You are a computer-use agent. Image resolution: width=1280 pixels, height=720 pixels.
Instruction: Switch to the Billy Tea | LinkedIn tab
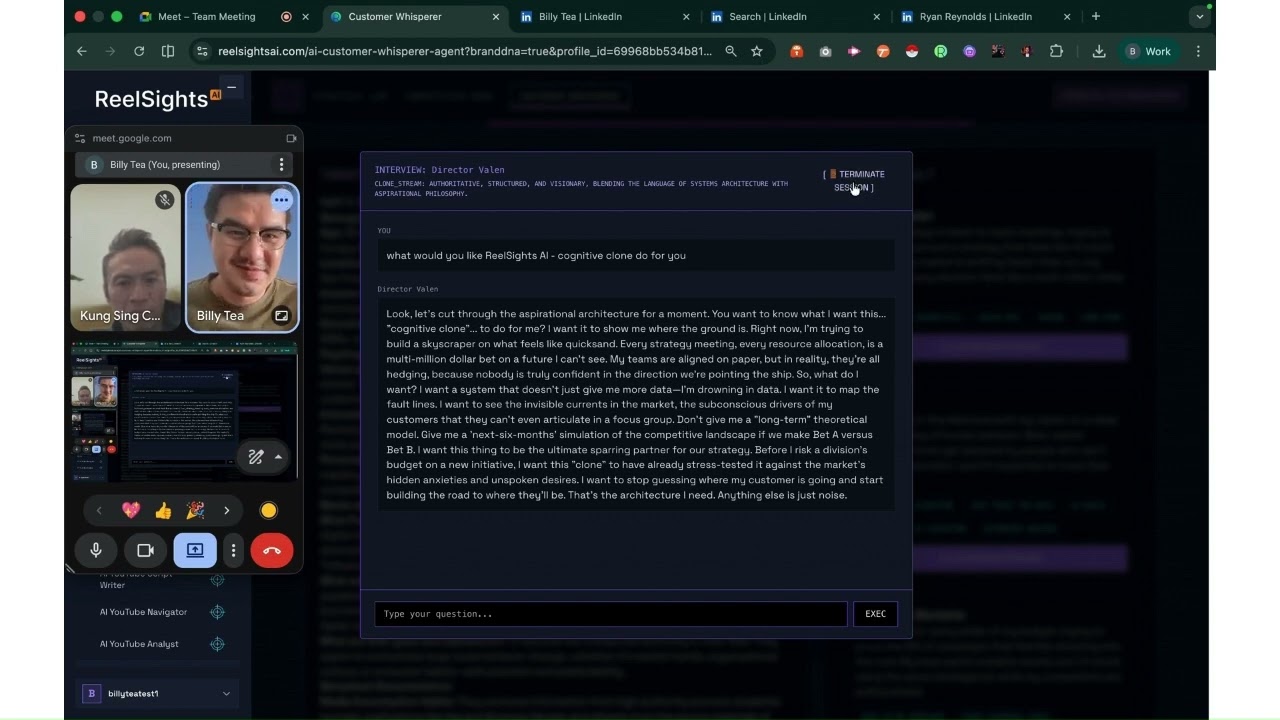605,17
